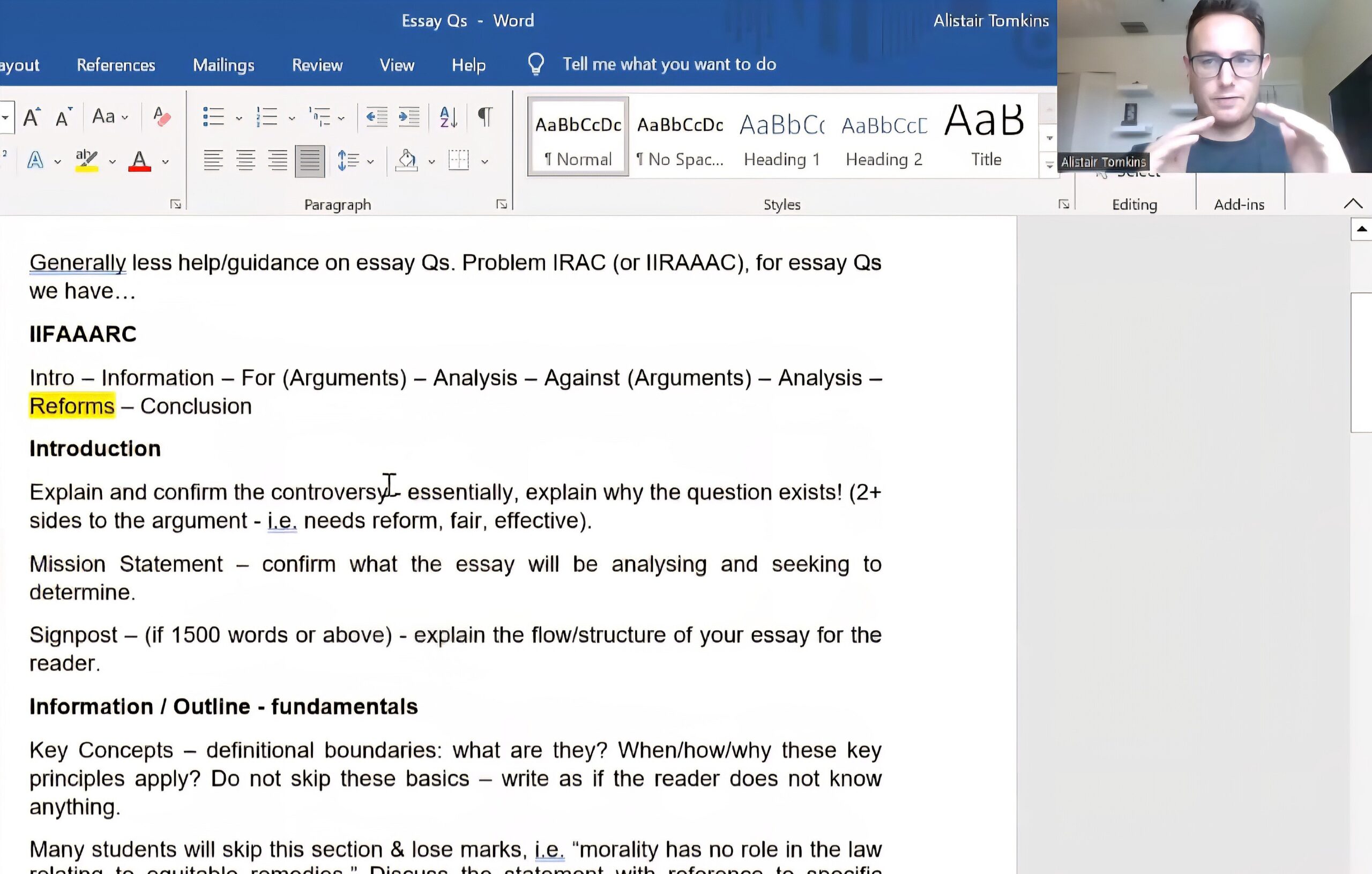The width and height of the screenshot is (1372, 874).
Task: Toggle show paragraph marks (pilcrow)
Action: (x=485, y=117)
